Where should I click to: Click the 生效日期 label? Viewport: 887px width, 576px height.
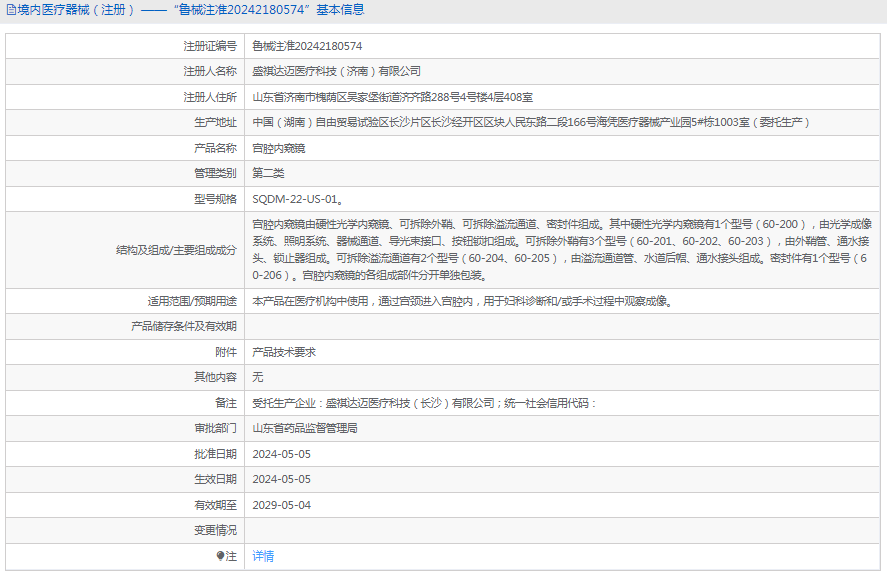[x=216, y=479]
